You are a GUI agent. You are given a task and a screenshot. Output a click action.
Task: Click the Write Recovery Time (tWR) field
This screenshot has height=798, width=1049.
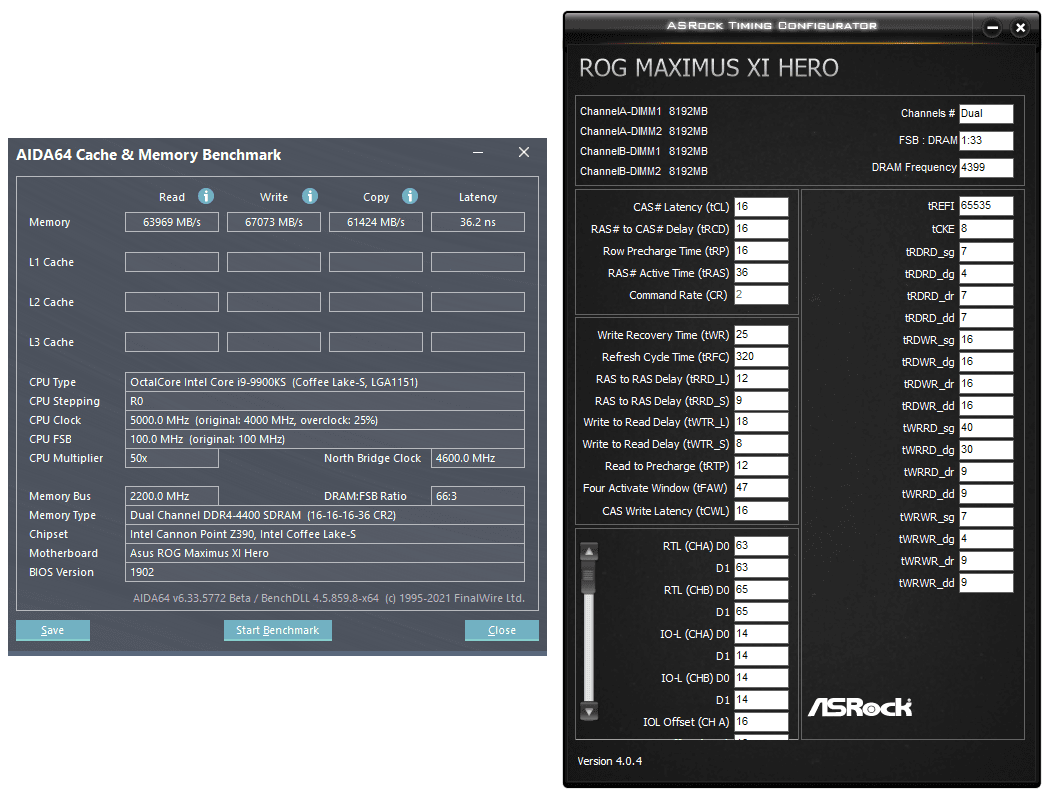(x=761, y=334)
